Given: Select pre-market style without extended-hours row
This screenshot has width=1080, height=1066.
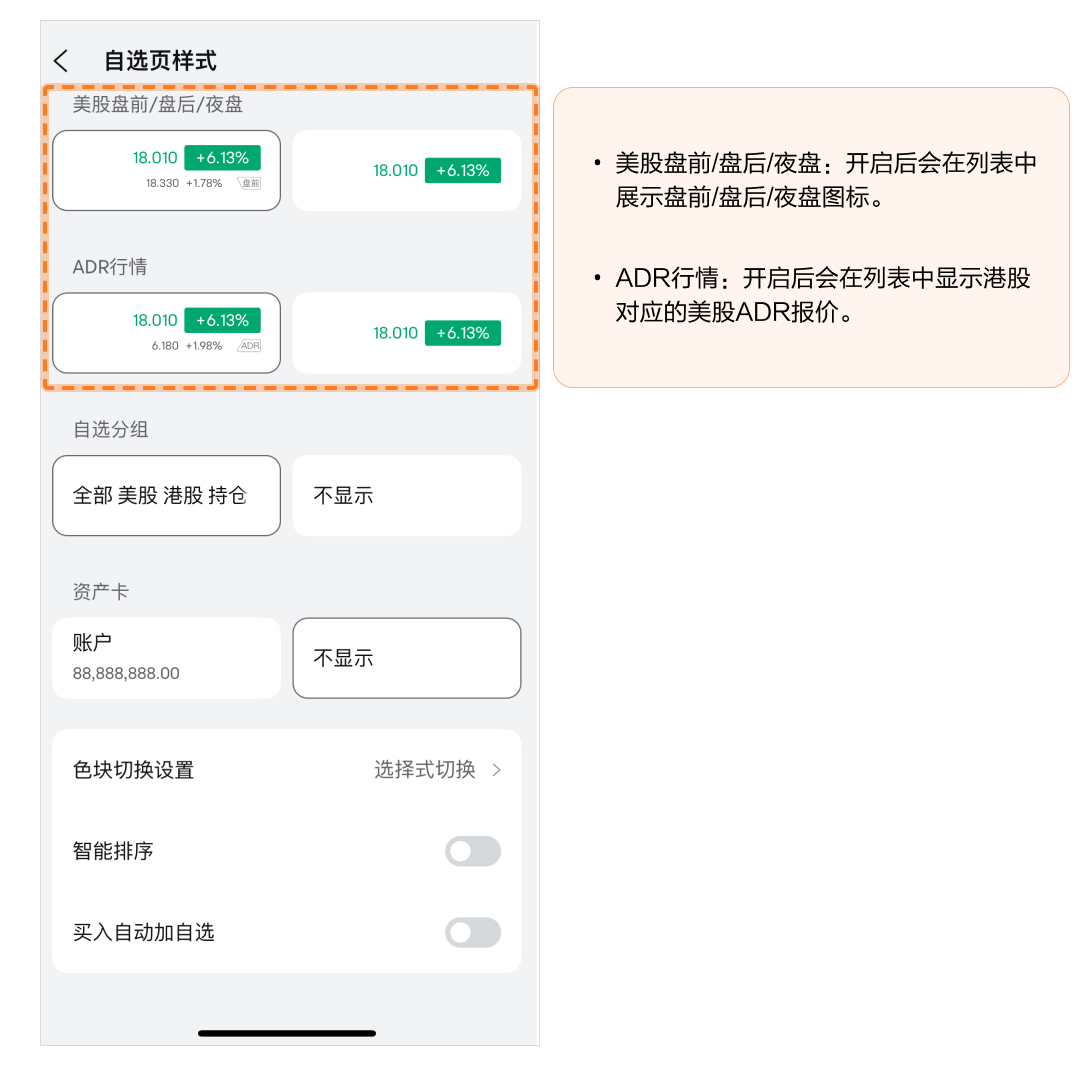Looking at the screenshot, I should [x=407, y=170].
